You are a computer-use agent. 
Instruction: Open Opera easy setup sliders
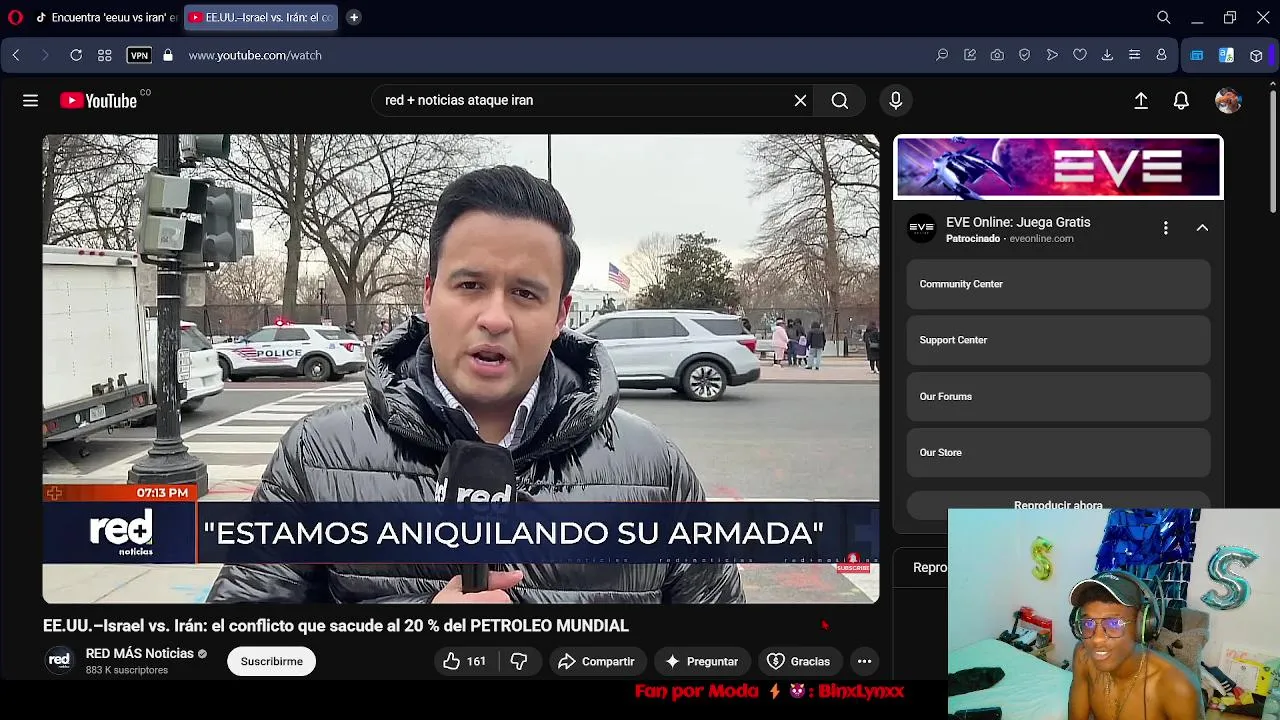tap(1134, 55)
